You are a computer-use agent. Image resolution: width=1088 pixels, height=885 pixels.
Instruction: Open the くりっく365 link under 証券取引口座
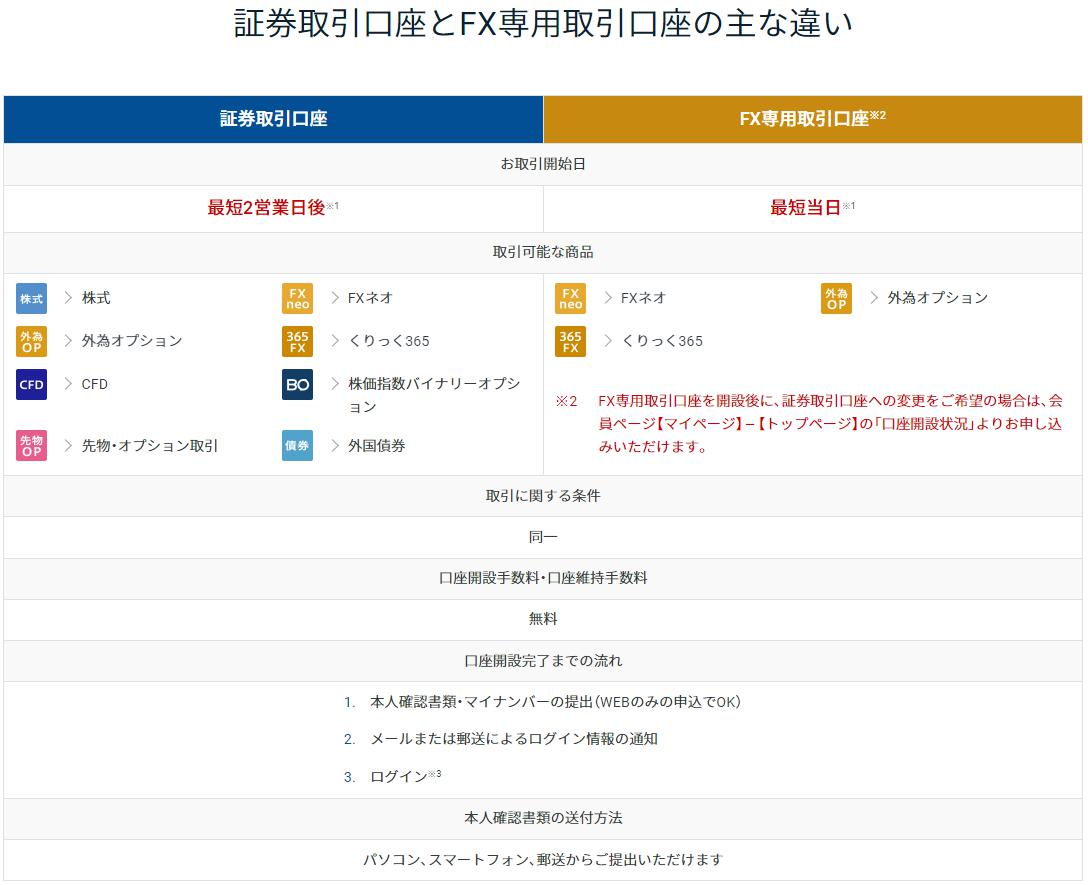click(x=389, y=341)
